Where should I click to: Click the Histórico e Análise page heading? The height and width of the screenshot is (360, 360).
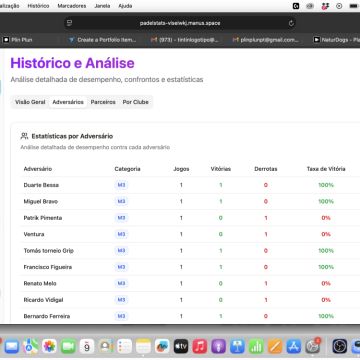pyautogui.click(x=72, y=63)
